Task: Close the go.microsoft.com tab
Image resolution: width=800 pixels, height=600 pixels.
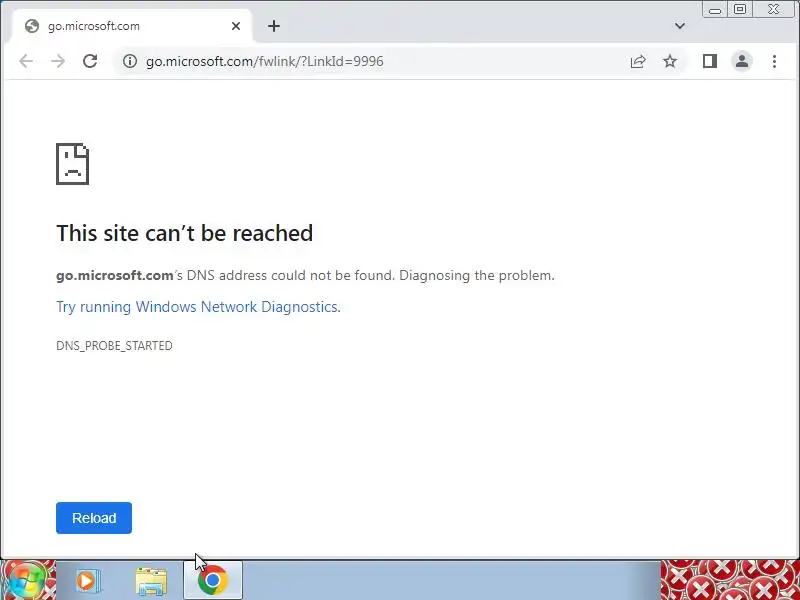Action: coord(236,26)
